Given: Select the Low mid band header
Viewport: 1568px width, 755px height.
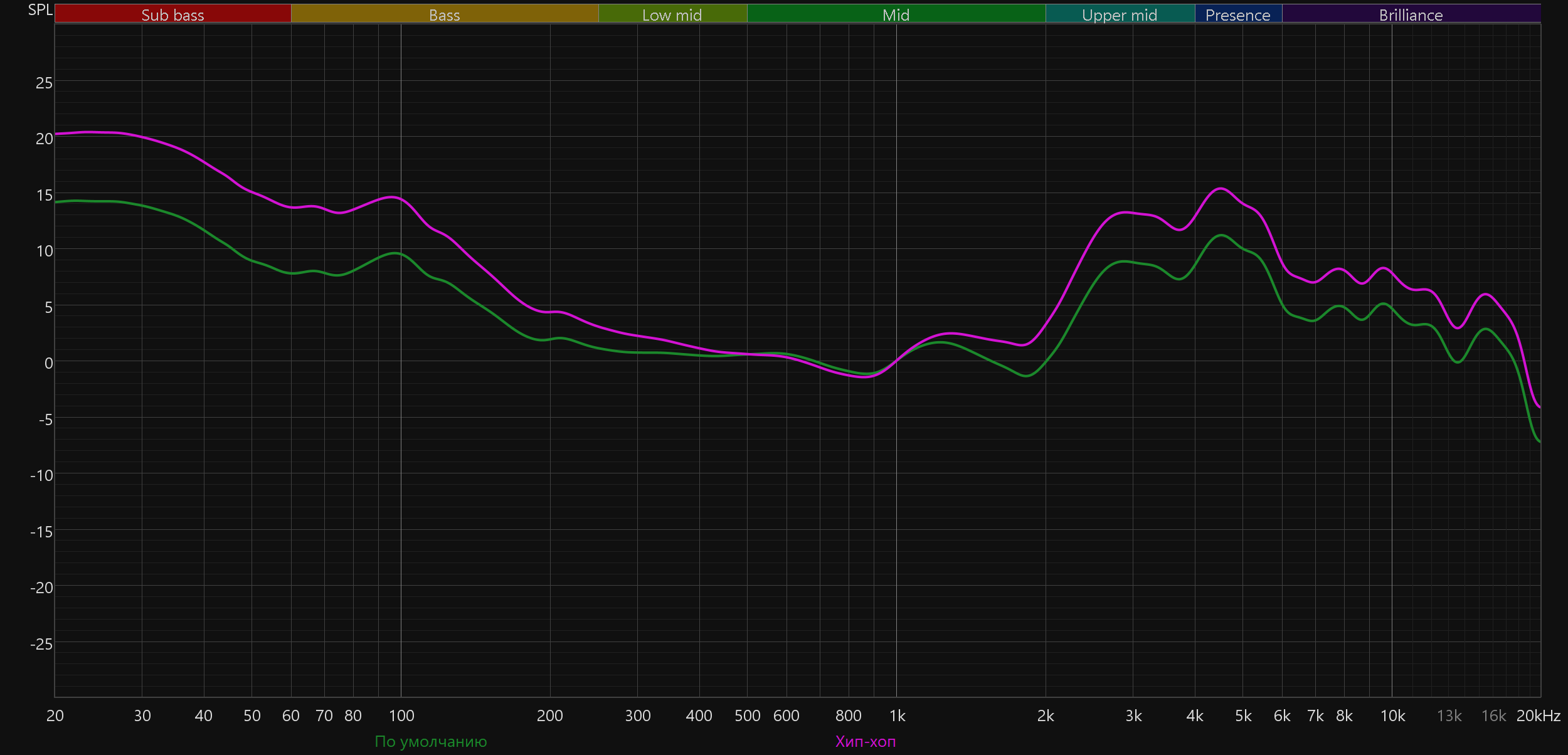Looking at the screenshot, I should click(672, 14).
